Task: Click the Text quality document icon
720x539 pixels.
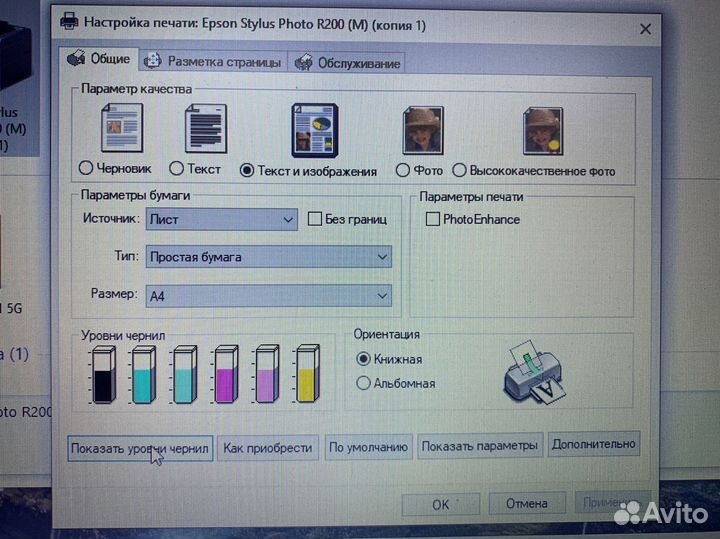Action: [x=206, y=128]
